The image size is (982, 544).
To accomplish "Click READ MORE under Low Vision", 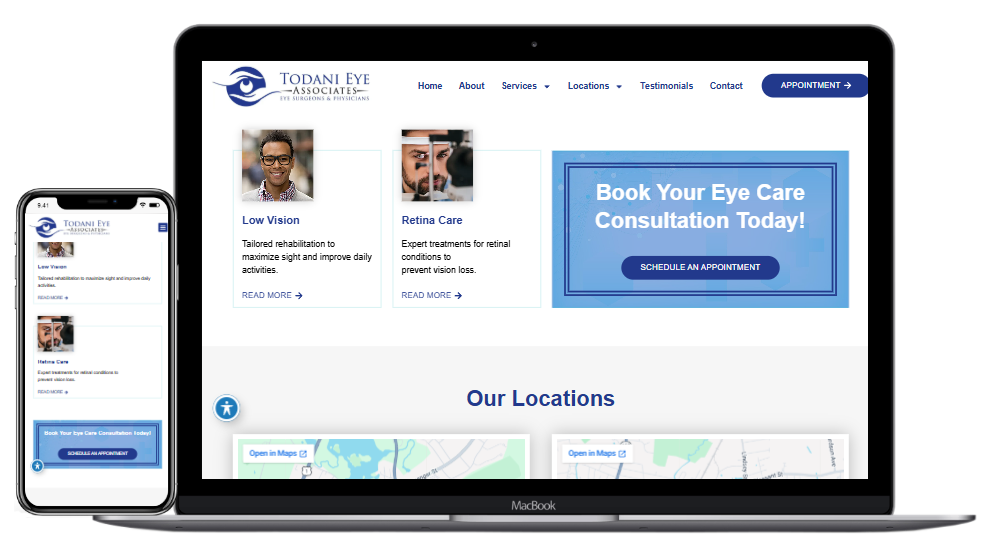I will (x=272, y=295).
